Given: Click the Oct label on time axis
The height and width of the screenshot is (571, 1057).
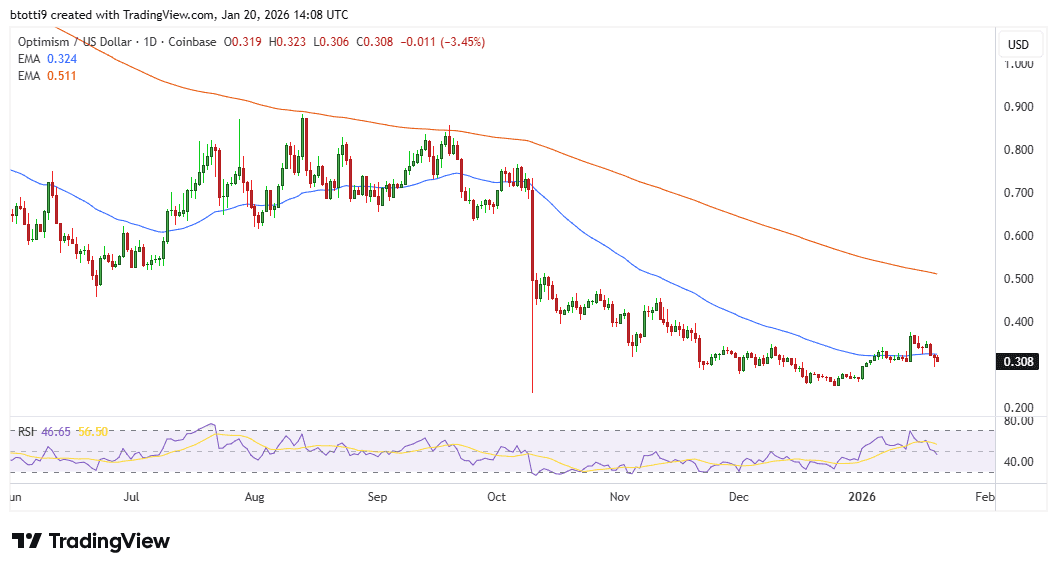Looking at the screenshot, I should point(497,496).
